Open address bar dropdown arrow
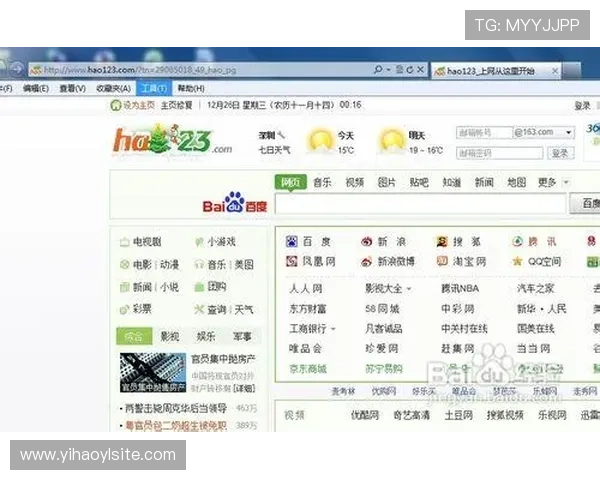The height and width of the screenshot is (480, 600). pyautogui.click(x=388, y=70)
